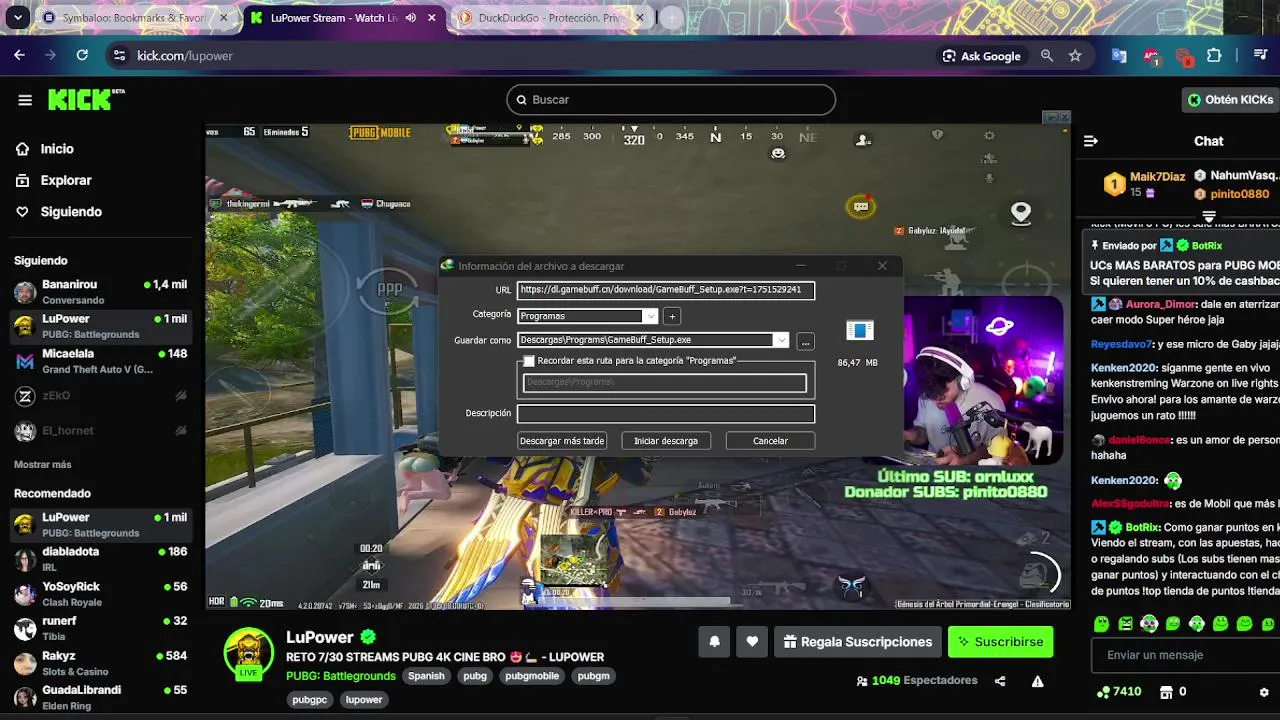This screenshot has width=1280, height=720.
Task: Switch to DuckDuckGo tab
Action: tap(549, 18)
